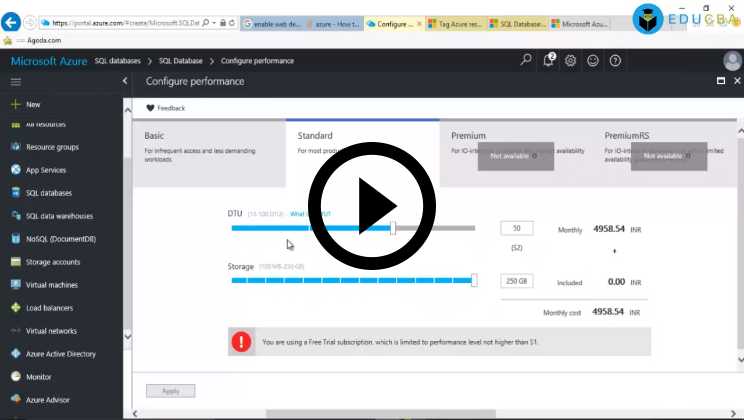Select the Basic pricing tier tab
Screen dimensions: 744x420
coord(208,150)
